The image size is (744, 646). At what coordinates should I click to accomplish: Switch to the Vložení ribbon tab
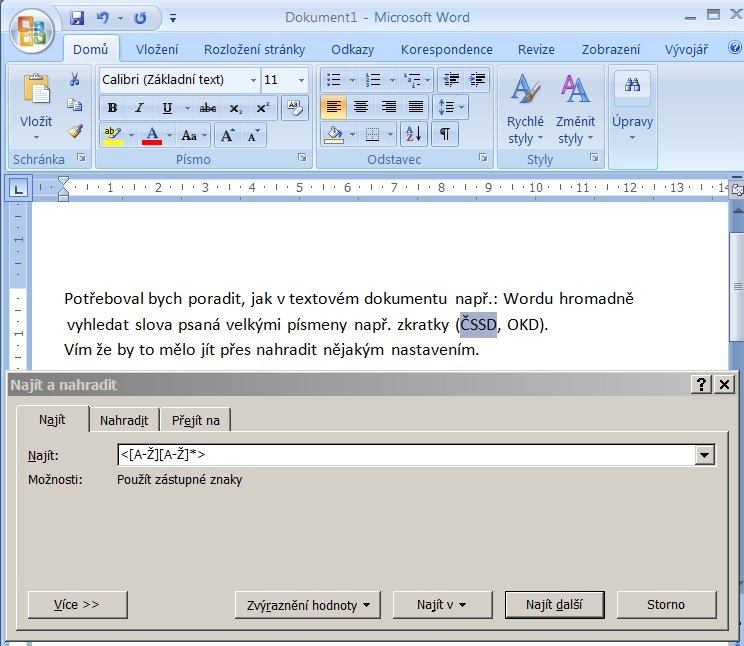pos(157,49)
